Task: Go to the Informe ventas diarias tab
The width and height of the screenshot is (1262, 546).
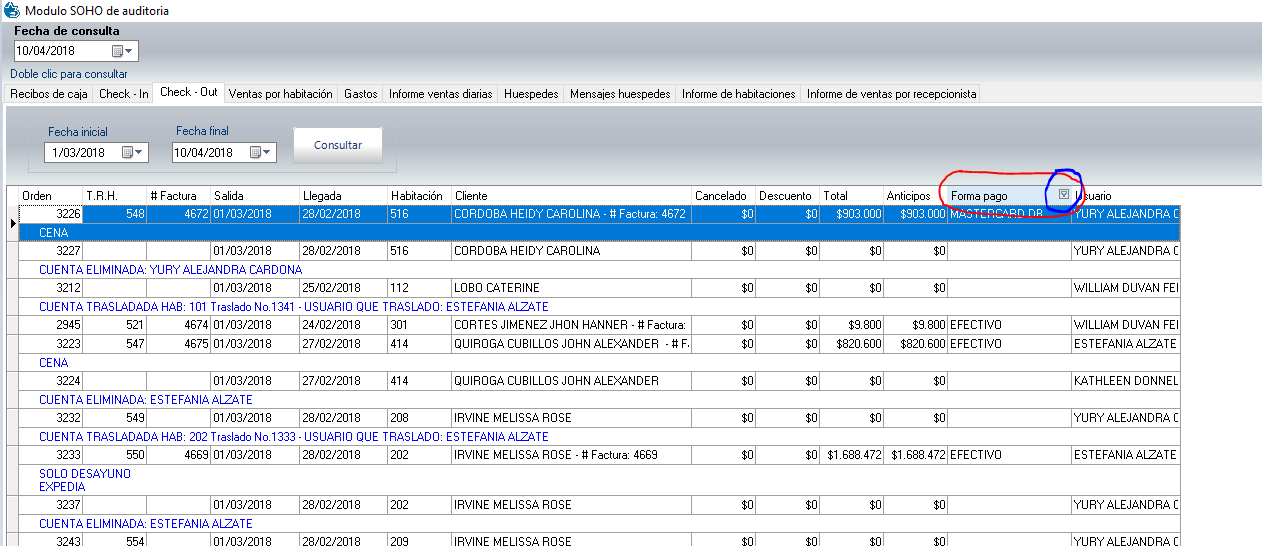Action: coord(440,94)
